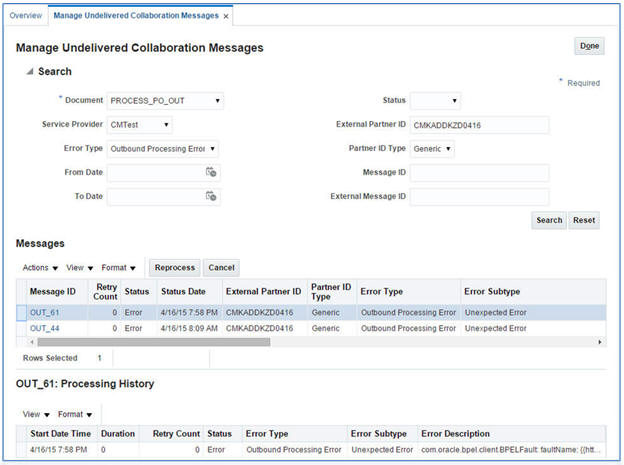Open the Status dropdown

[436, 101]
